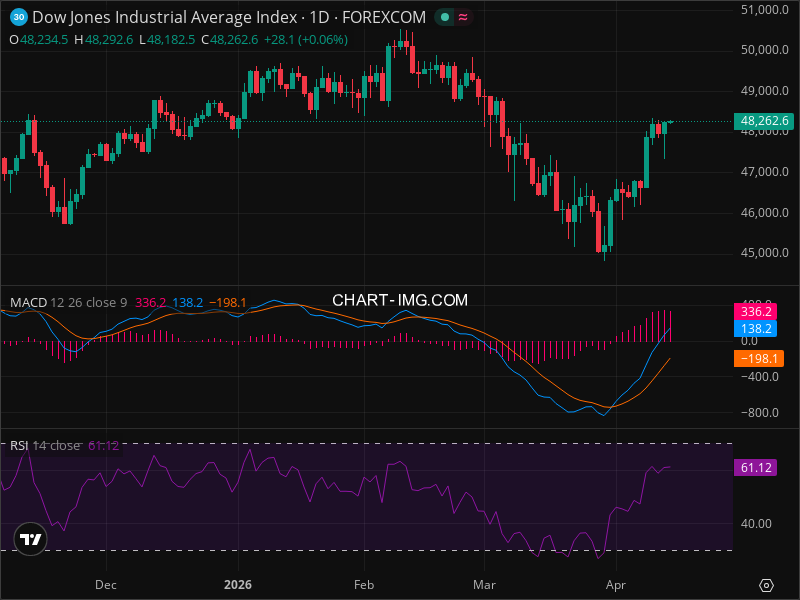This screenshot has height=600, width=800.
Task: Click the high value H48,292.6
Action: (x=104, y=40)
